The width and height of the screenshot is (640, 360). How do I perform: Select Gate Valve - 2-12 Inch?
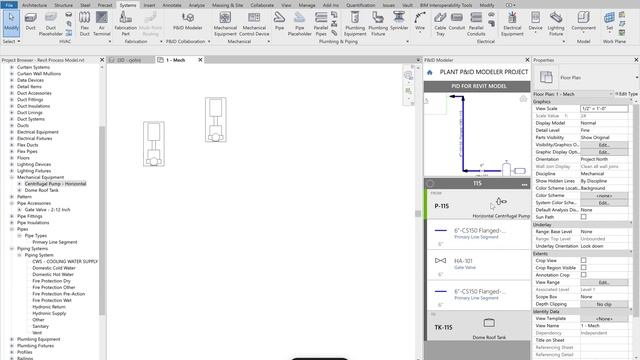pos(47,209)
